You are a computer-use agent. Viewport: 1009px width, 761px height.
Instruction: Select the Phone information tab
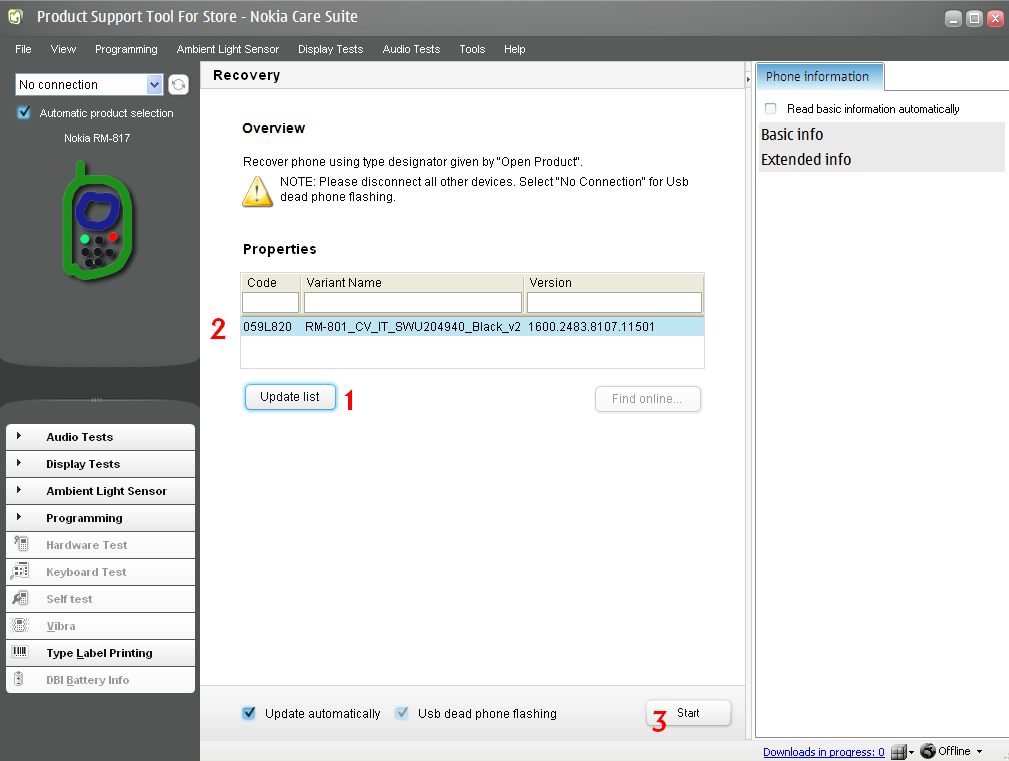click(x=819, y=77)
